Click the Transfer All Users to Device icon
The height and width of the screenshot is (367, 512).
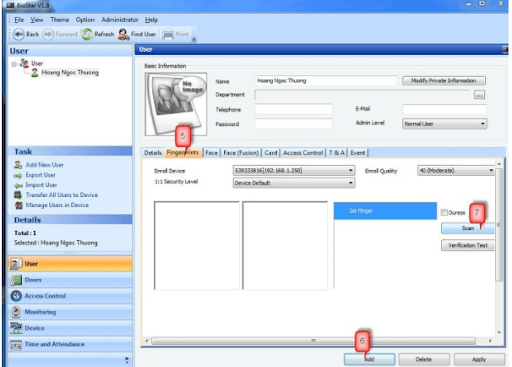(x=18, y=195)
